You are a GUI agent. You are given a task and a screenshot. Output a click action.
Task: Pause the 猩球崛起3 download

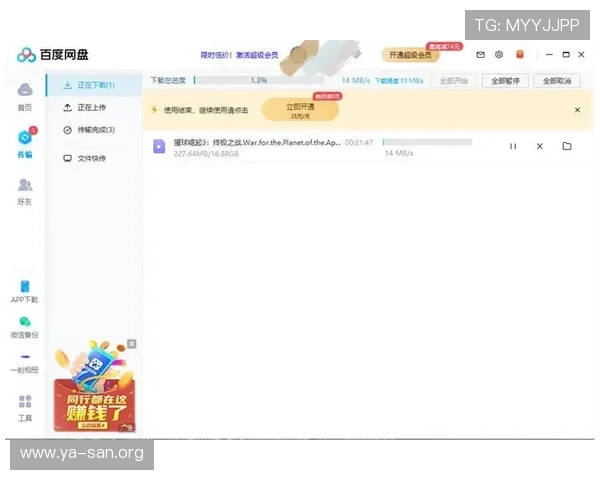513,146
